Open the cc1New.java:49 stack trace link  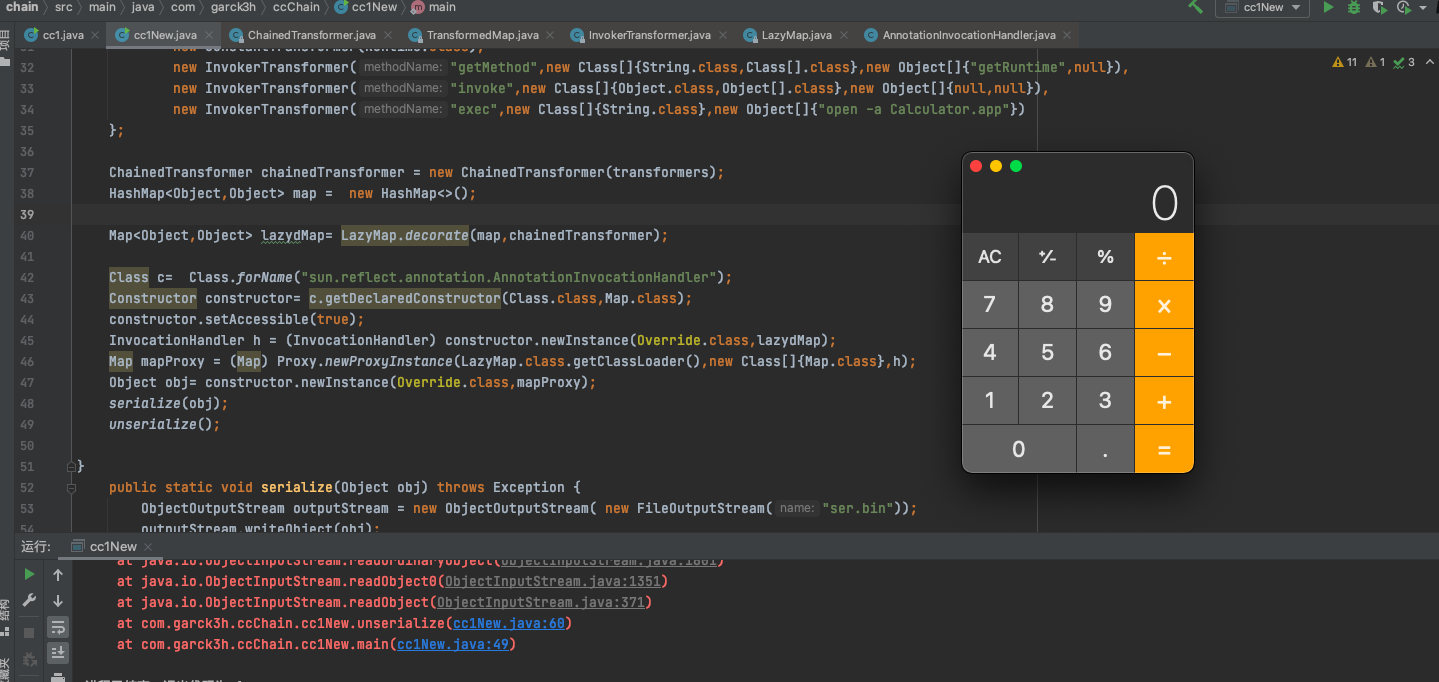(x=455, y=644)
